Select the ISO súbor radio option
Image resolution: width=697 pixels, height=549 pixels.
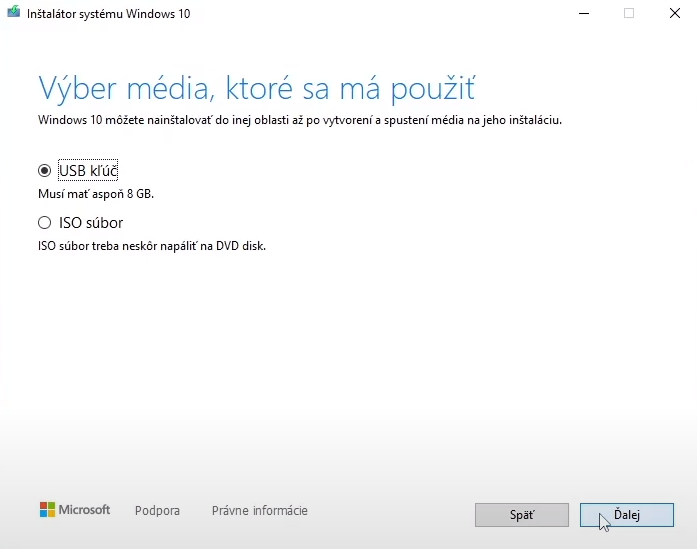(44, 222)
